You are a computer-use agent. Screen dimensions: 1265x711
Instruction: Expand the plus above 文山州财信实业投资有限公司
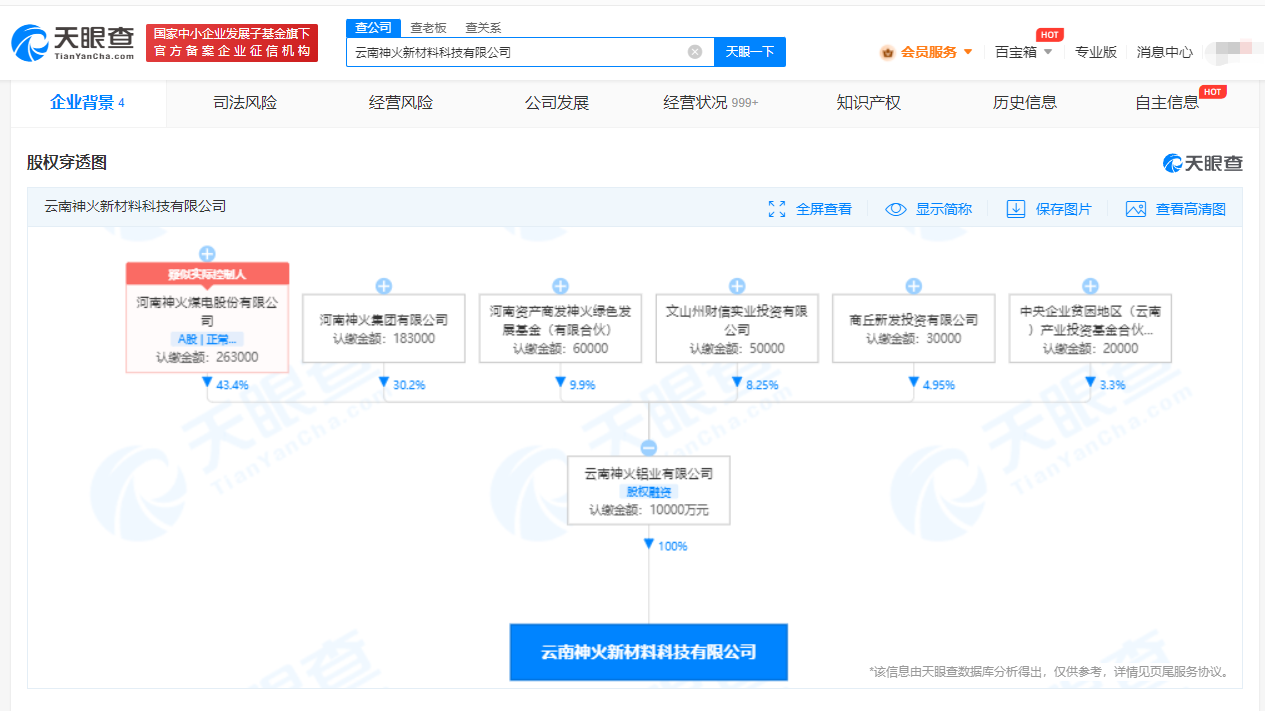737,286
